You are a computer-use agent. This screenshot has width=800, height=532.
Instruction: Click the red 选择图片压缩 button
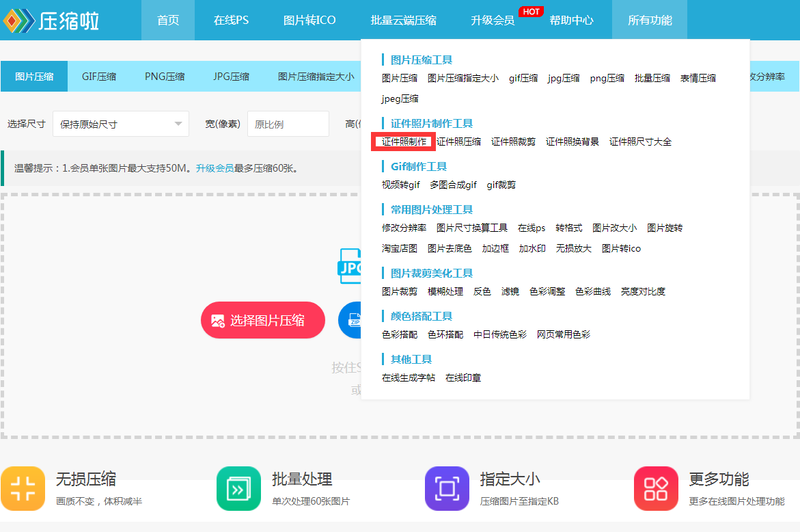click(x=263, y=320)
